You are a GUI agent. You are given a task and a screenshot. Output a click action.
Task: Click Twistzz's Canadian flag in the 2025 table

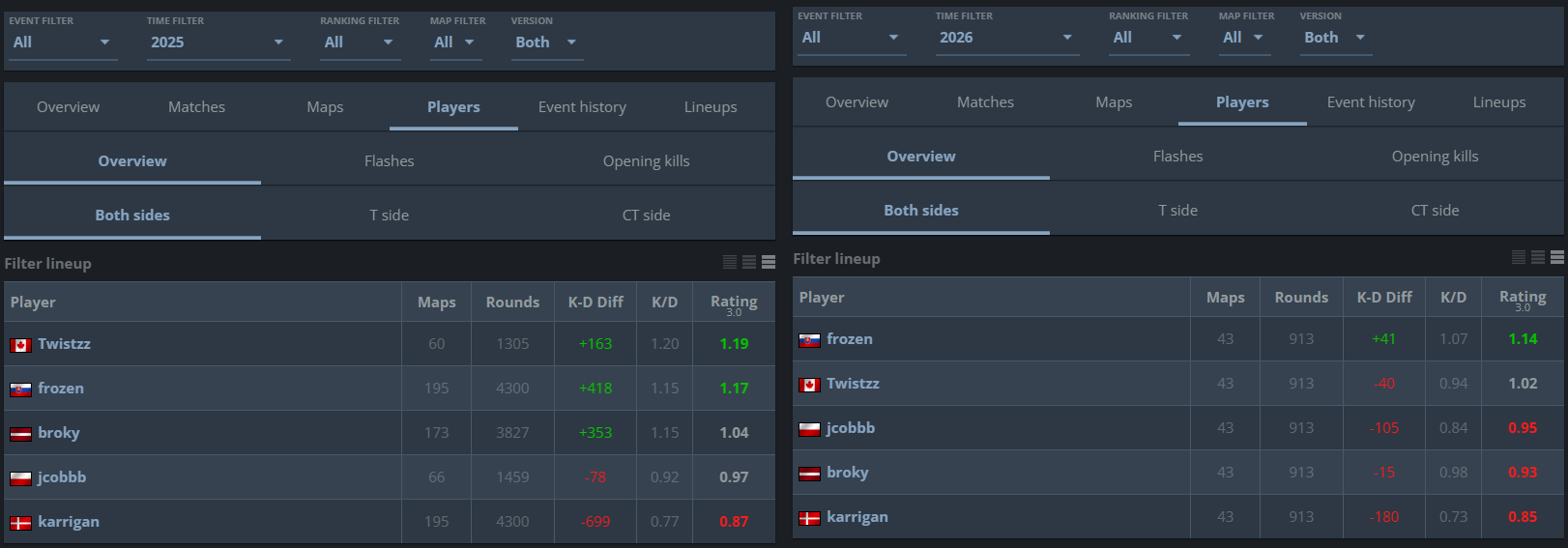tap(20, 345)
